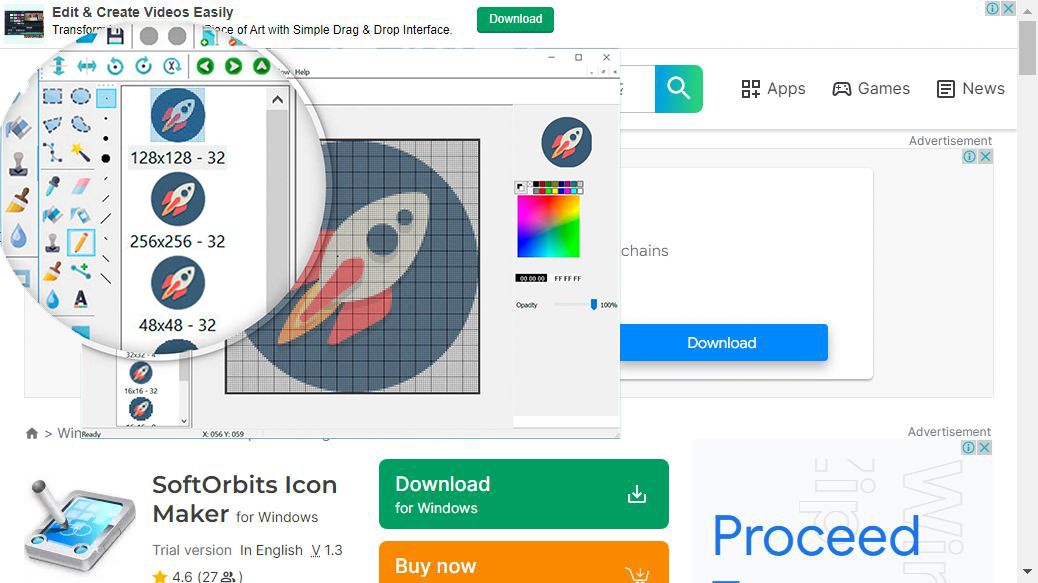Choose the Eyedropper color picker tool

(x=52, y=185)
